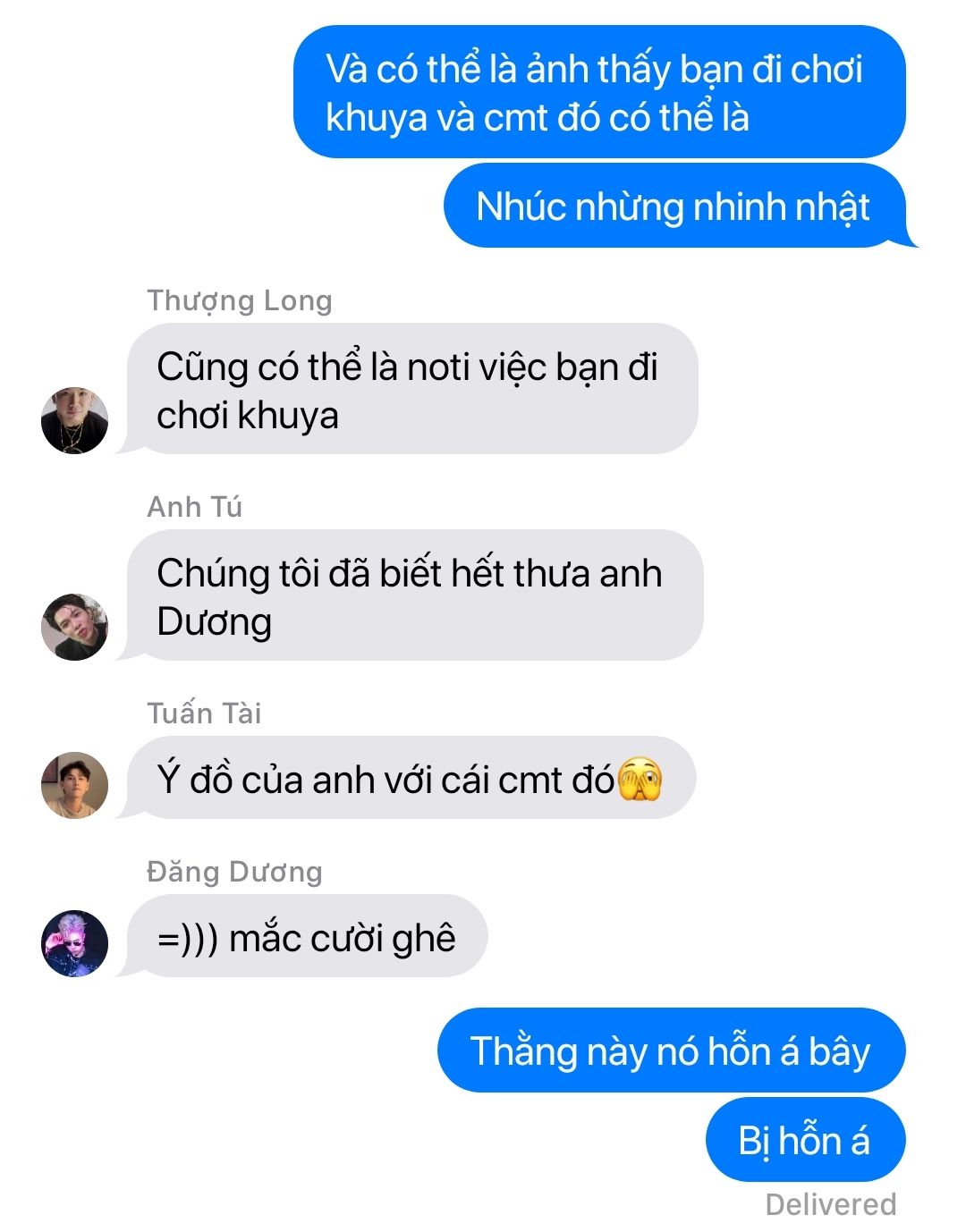
Task: Tap Thượng Long's profile avatar
Action: 74,420
